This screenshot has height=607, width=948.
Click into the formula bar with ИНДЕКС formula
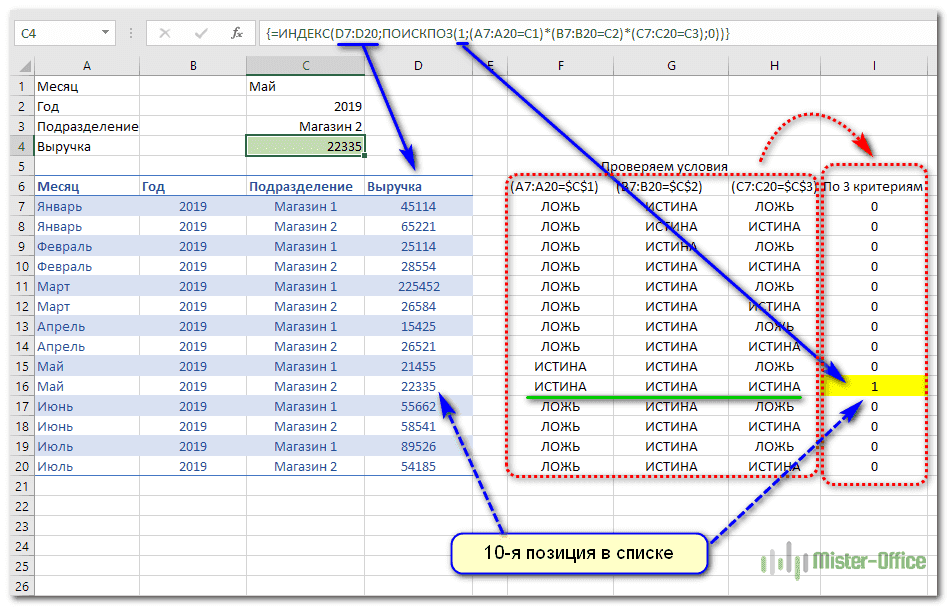click(x=600, y=34)
